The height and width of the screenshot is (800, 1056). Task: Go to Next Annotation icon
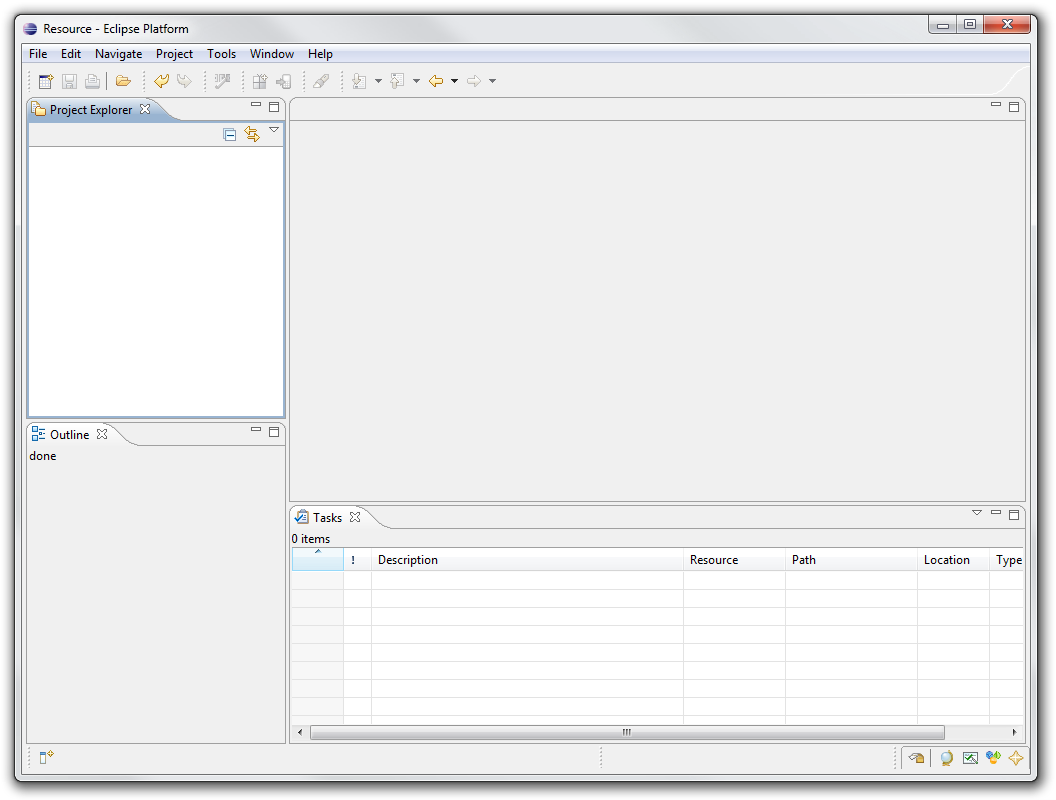(359, 81)
